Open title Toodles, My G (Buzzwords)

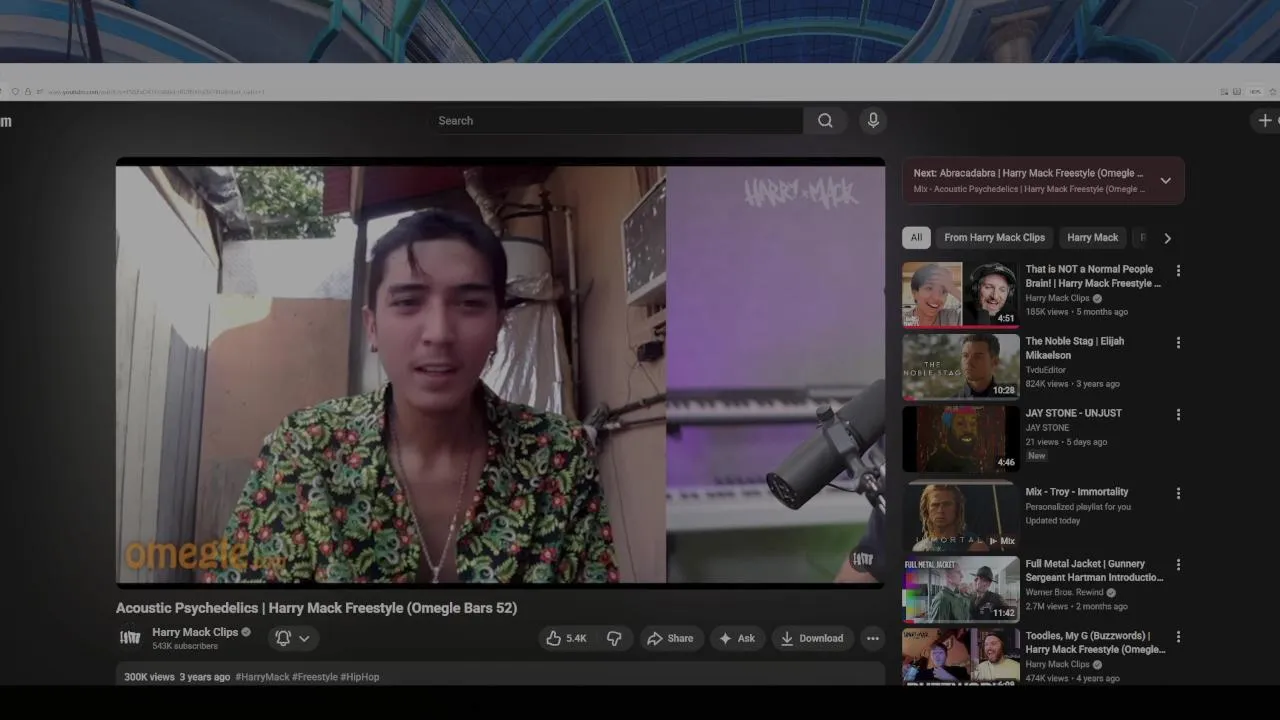tap(1095, 642)
